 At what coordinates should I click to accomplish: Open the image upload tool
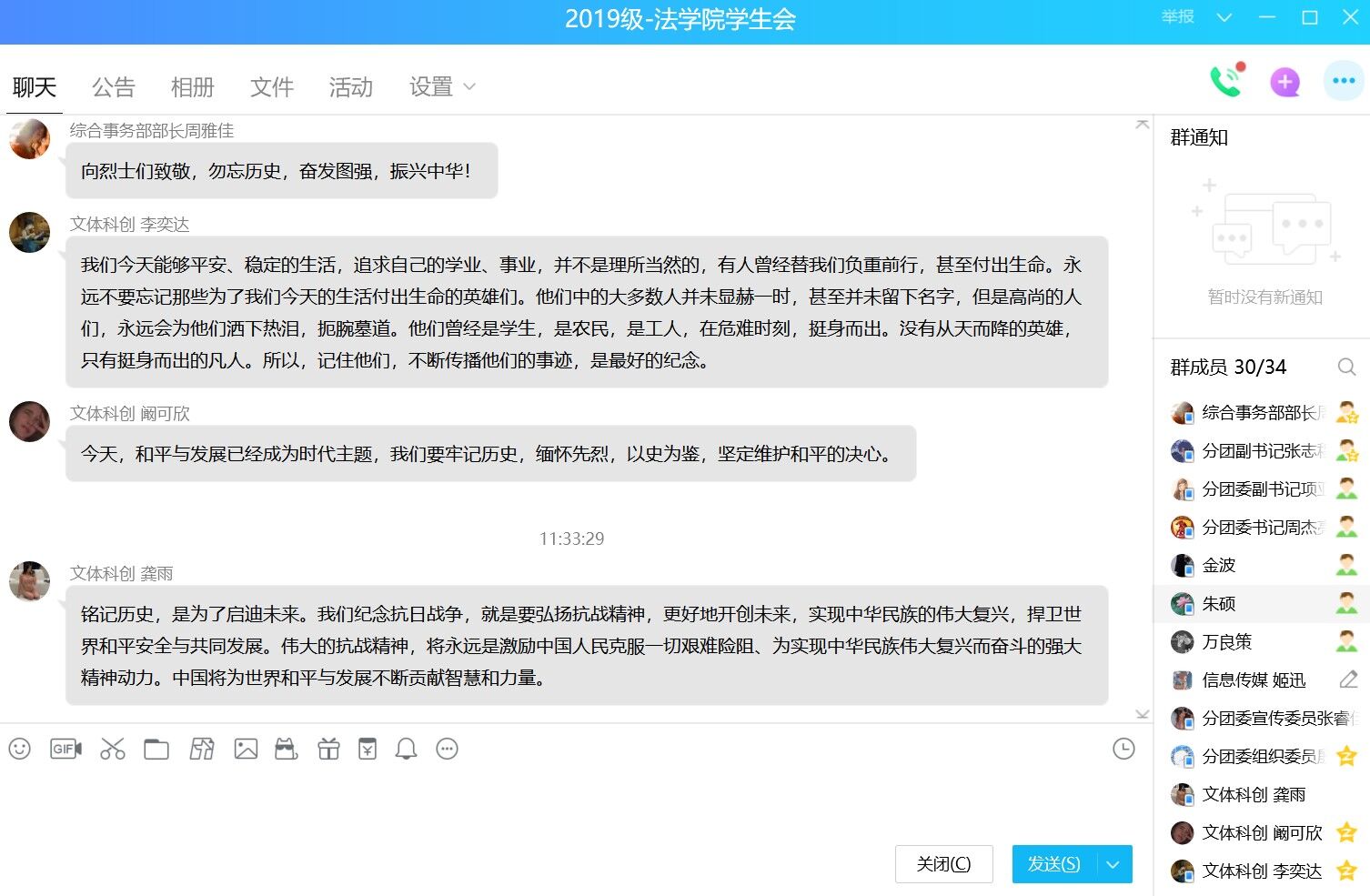(x=245, y=749)
